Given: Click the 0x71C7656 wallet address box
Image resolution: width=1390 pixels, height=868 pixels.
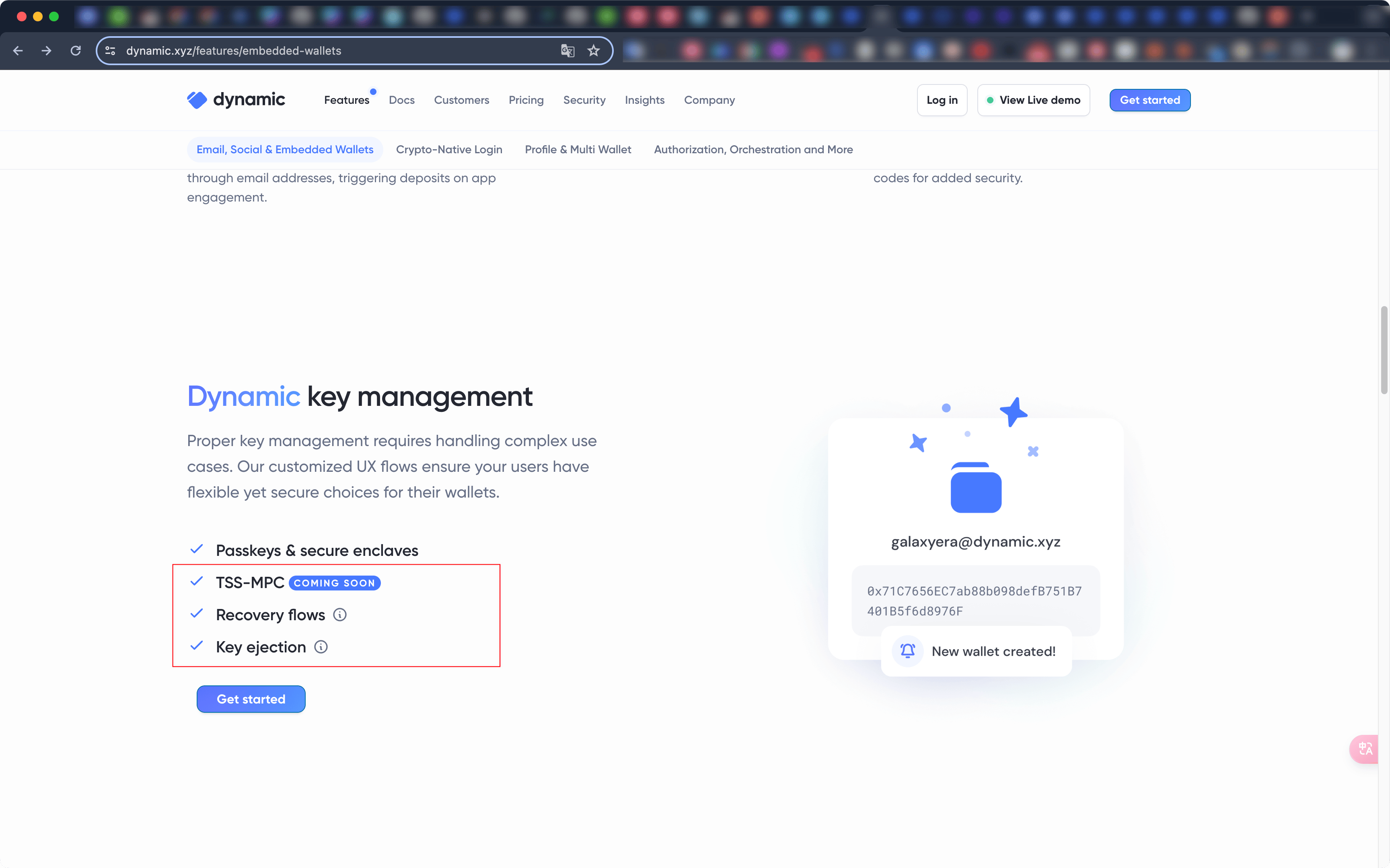Looking at the screenshot, I should click(976, 601).
